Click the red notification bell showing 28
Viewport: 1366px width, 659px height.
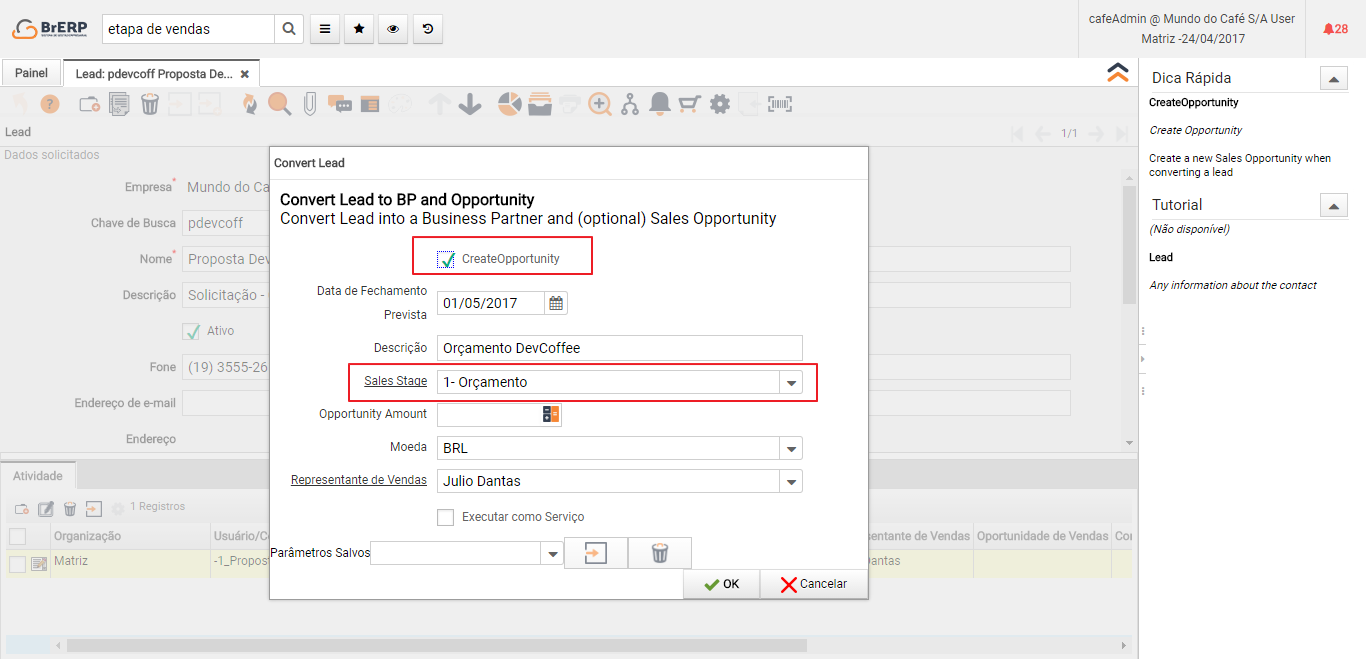tap(1334, 29)
